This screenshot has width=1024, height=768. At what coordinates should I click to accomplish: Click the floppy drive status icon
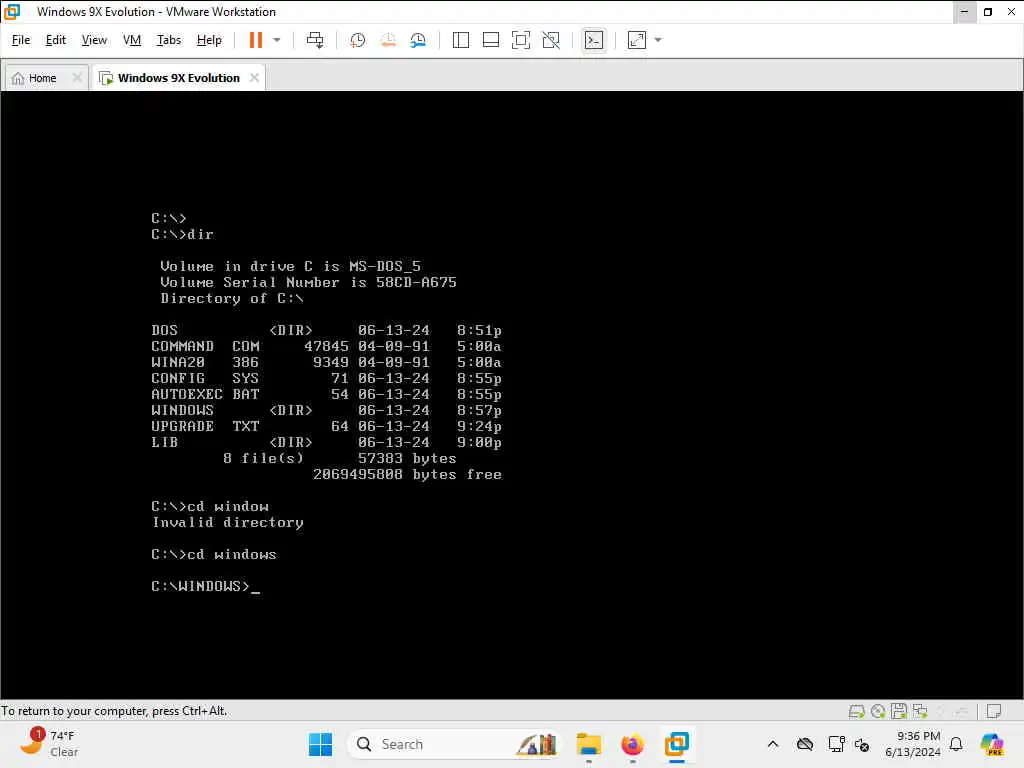coord(899,711)
